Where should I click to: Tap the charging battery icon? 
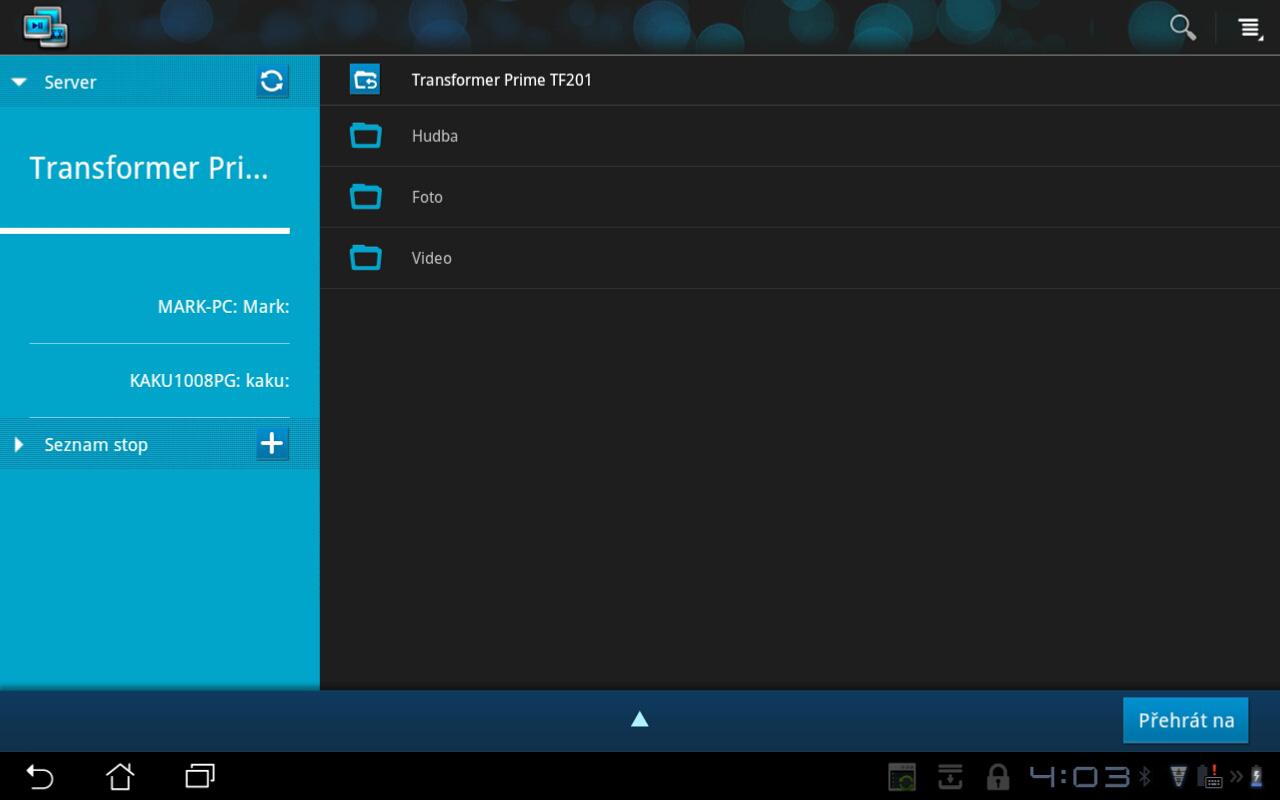pyautogui.click(x=1256, y=776)
